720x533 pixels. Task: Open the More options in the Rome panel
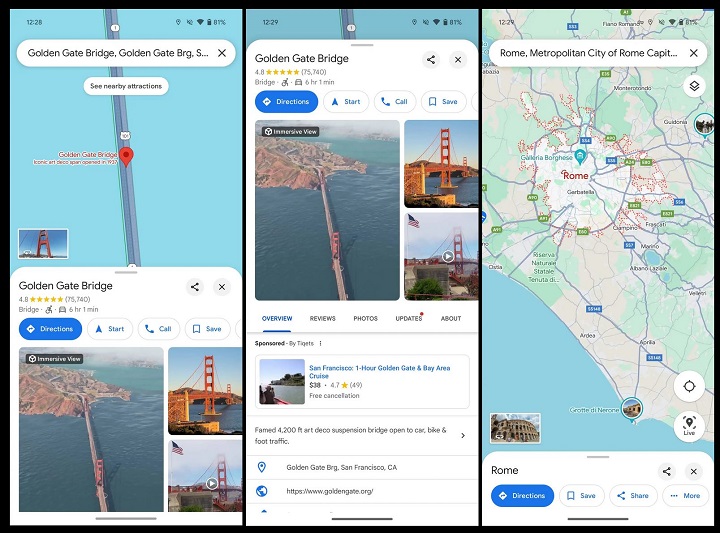pyautogui.click(x=685, y=495)
